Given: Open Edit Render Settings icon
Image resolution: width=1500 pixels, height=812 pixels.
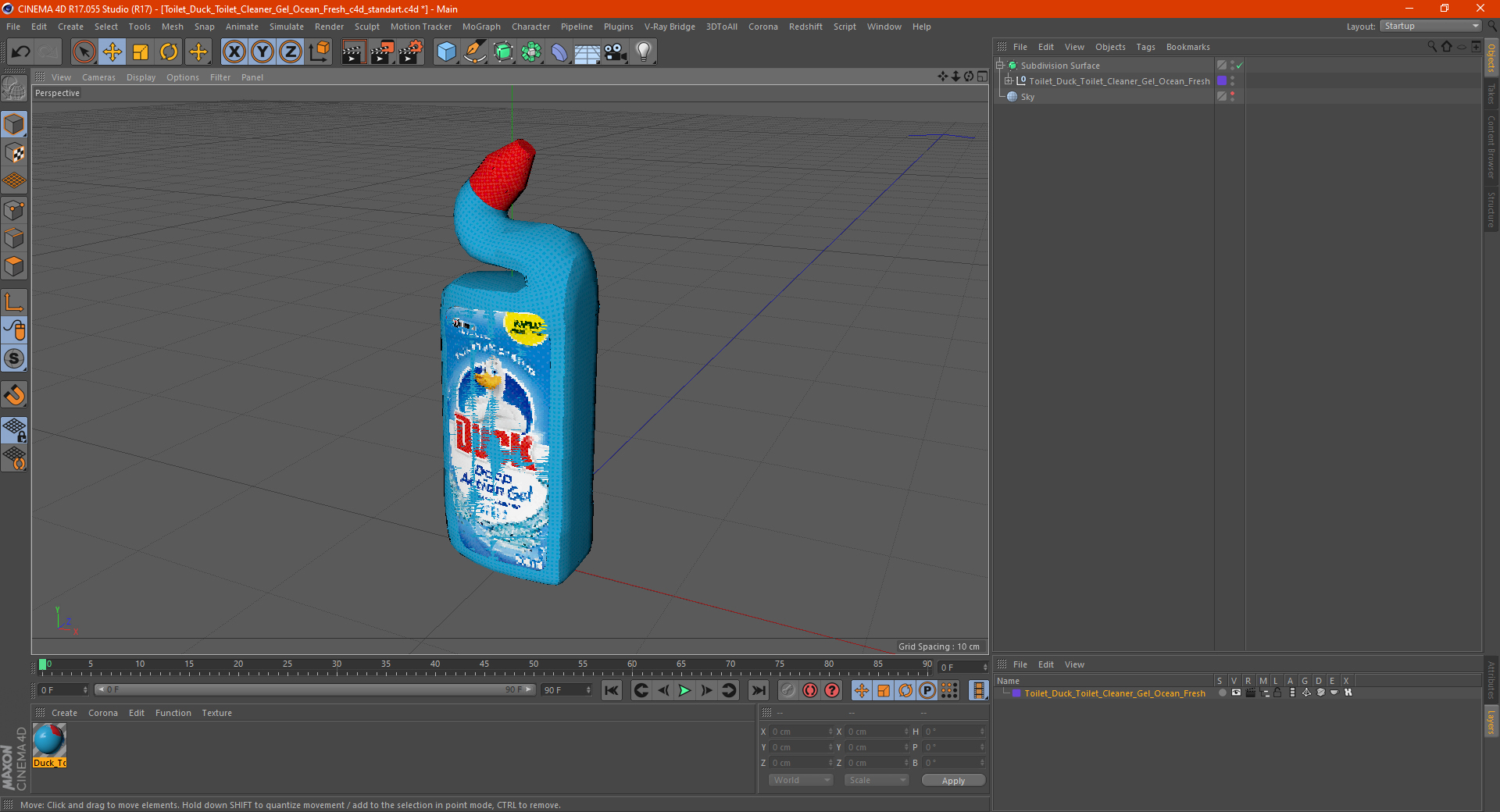Looking at the screenshot, I should (410, 52).
